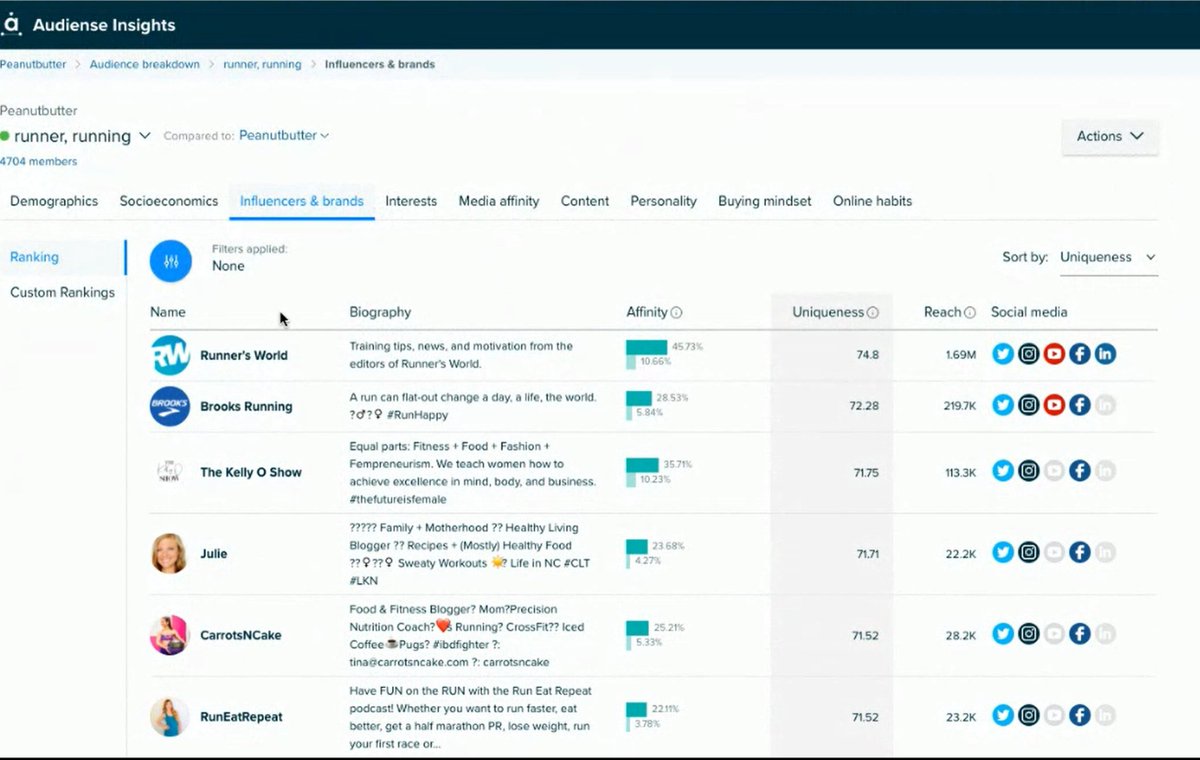Screen dimensions: 1200x760
Task: Open Runner's World LinkedIn icon
Action: coord(1105,354)
